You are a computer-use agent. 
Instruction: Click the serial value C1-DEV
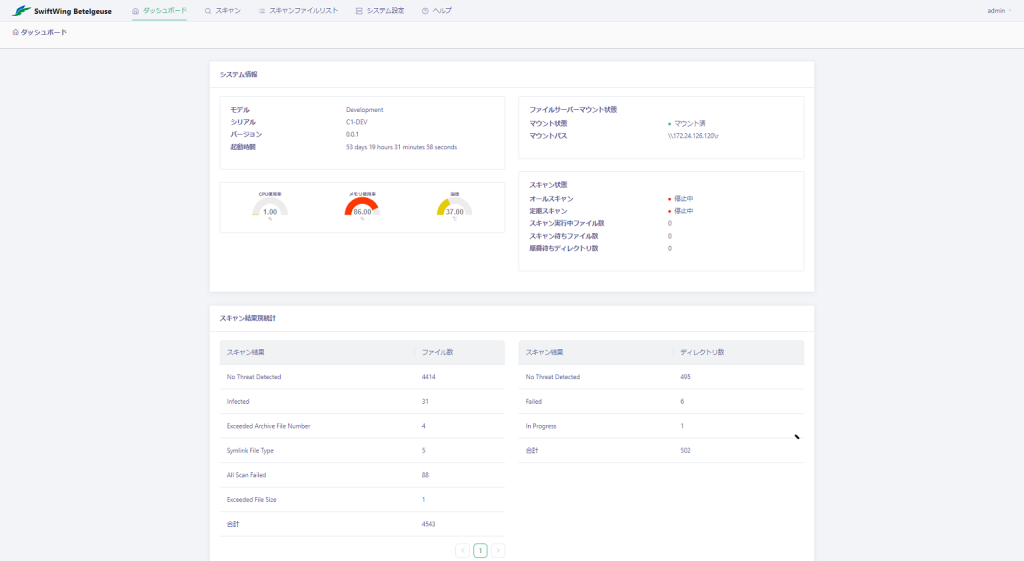[x=357, y=122]
